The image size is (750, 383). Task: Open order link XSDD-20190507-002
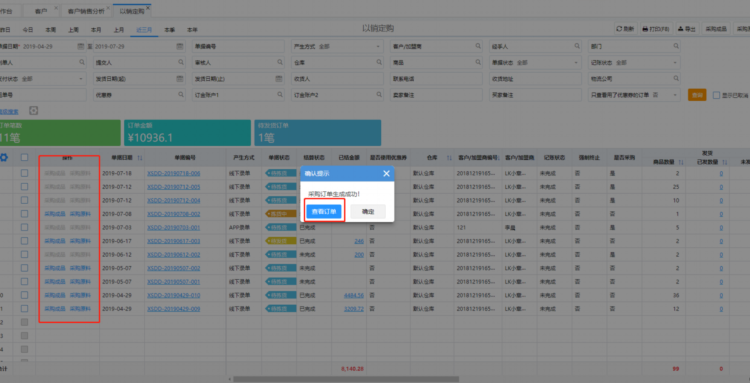point(174,268)
